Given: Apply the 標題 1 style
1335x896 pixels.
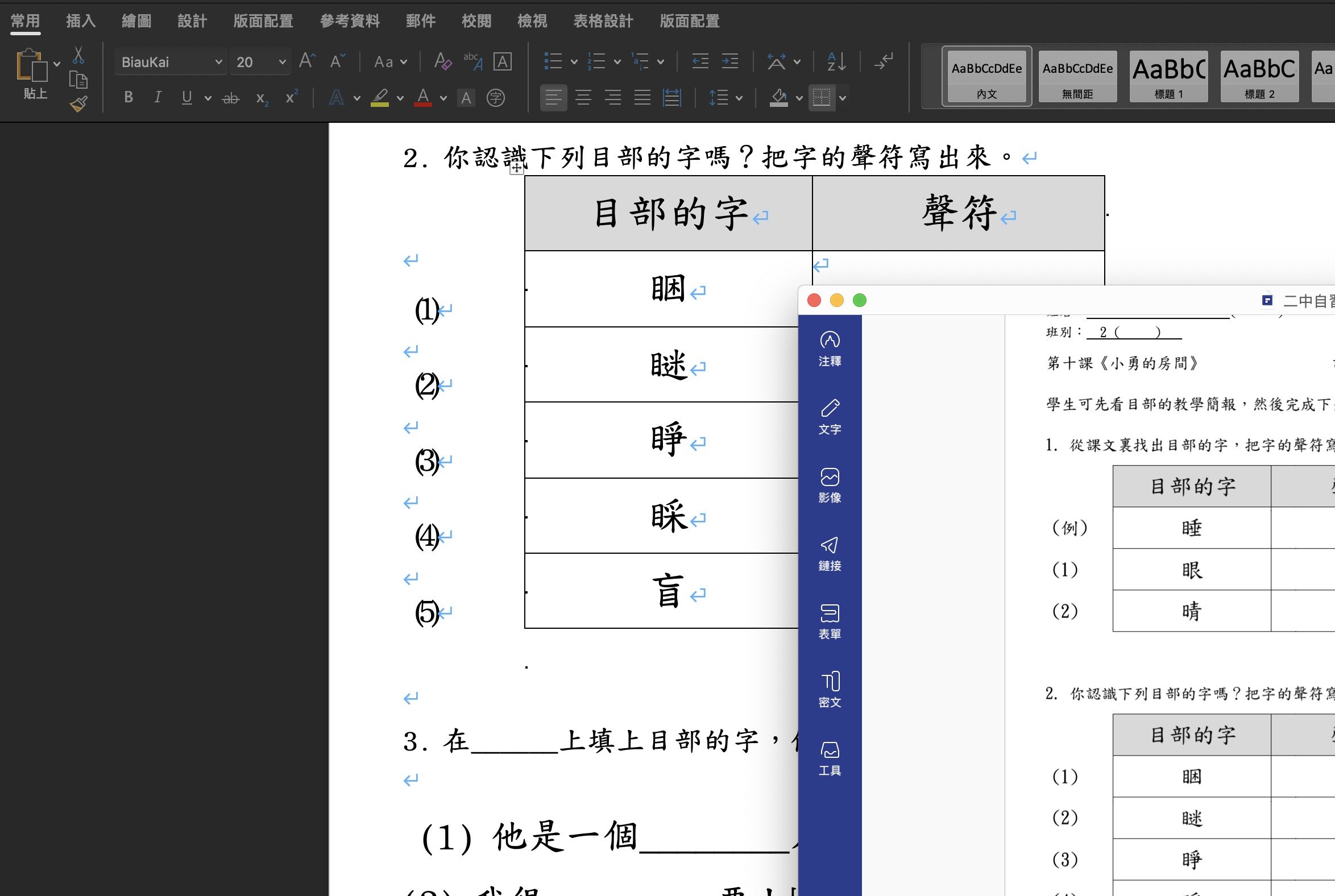Looking at the screenshot, I should point(1169,77).
